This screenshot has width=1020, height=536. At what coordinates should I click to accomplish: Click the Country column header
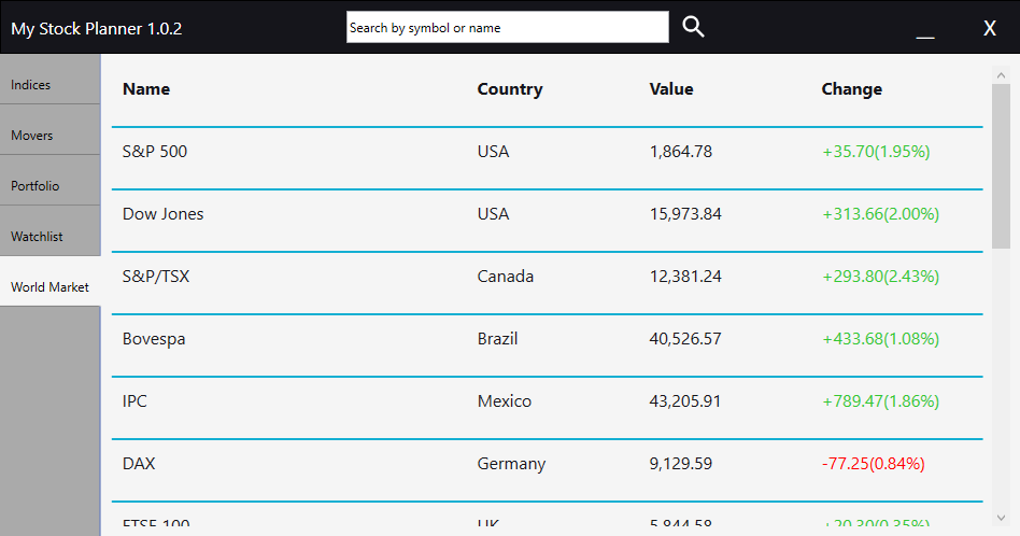tap(510, 89)
